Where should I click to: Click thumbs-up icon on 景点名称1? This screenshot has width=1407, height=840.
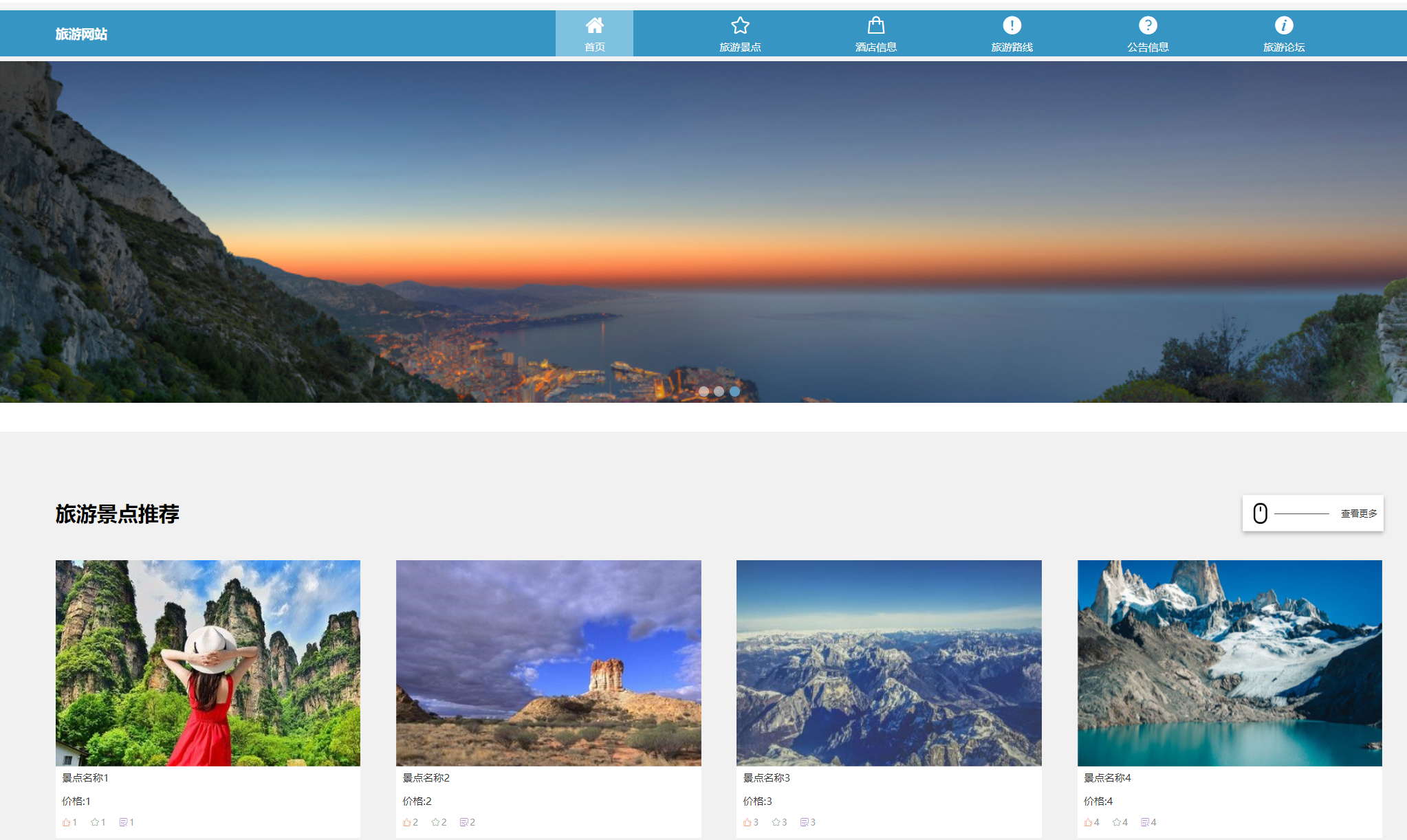click(67, 822)
